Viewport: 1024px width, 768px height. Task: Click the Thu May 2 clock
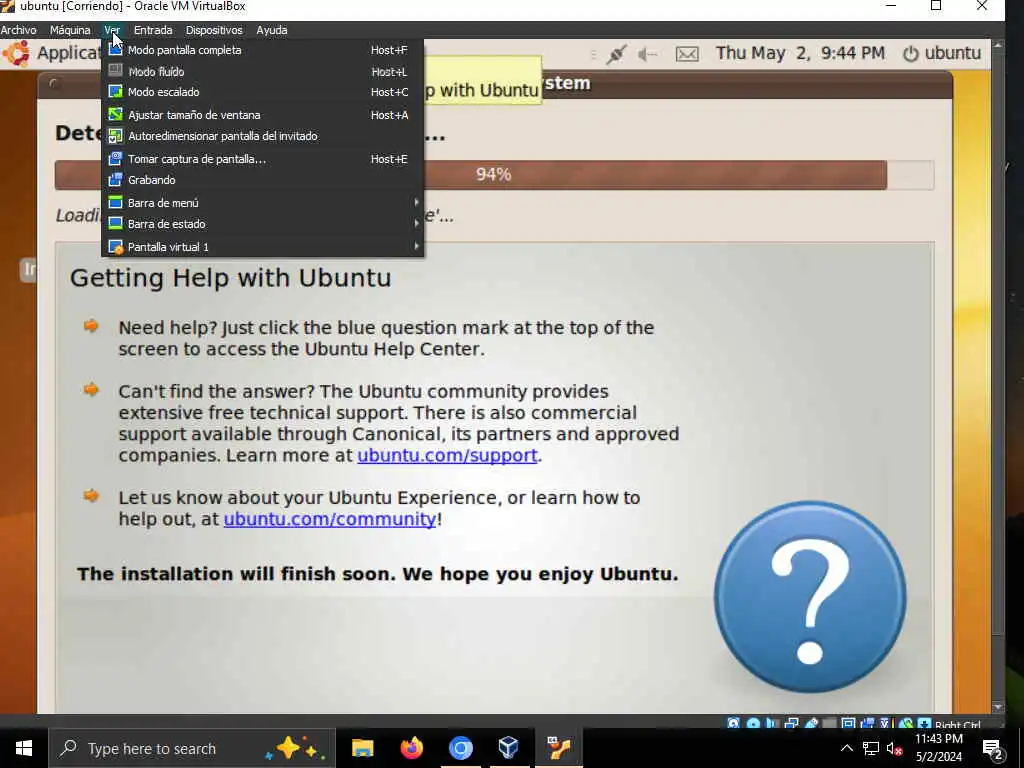800,54
